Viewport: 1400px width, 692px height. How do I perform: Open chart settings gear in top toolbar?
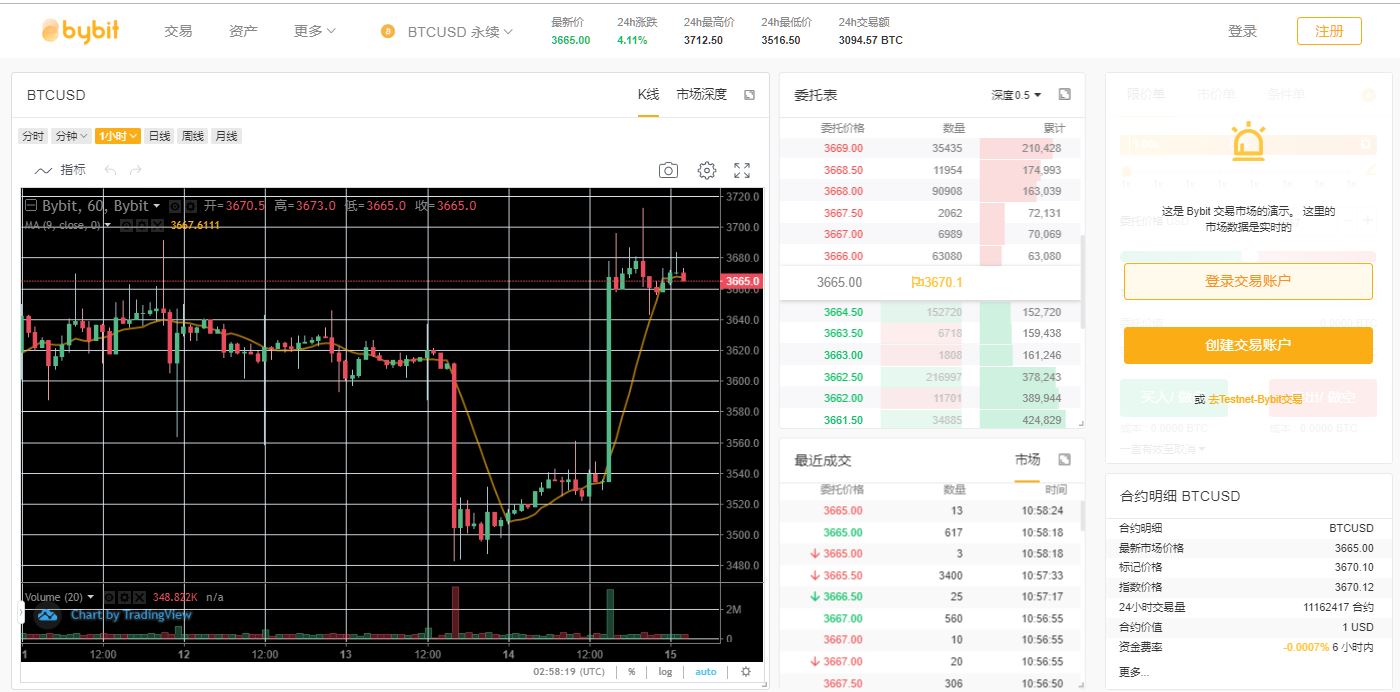(707, 171)
